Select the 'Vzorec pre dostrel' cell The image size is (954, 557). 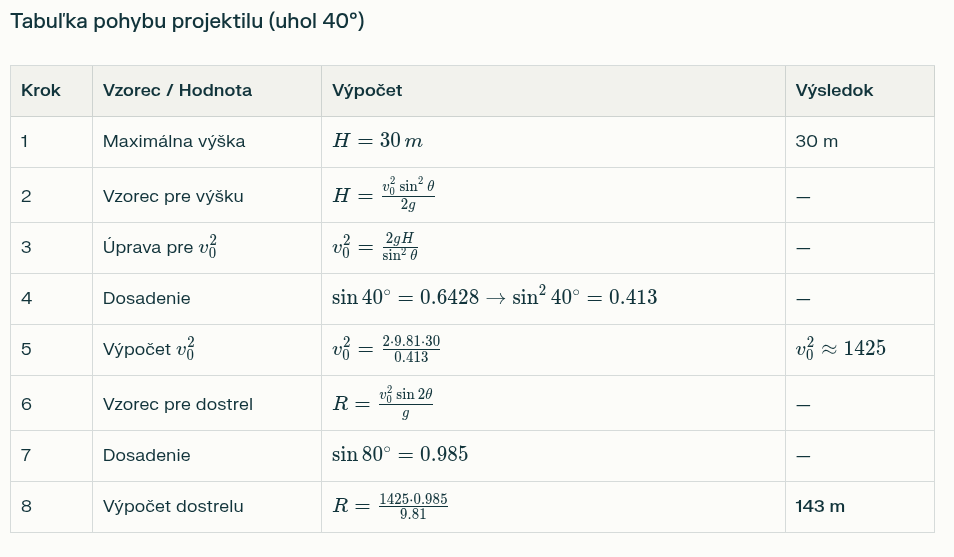click(178, 404)
